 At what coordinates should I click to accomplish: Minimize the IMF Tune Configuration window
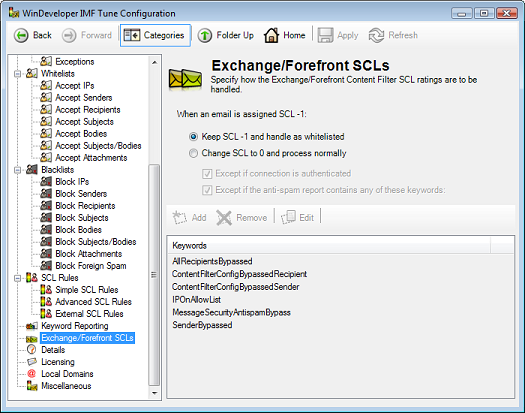(x=462, y=14)
